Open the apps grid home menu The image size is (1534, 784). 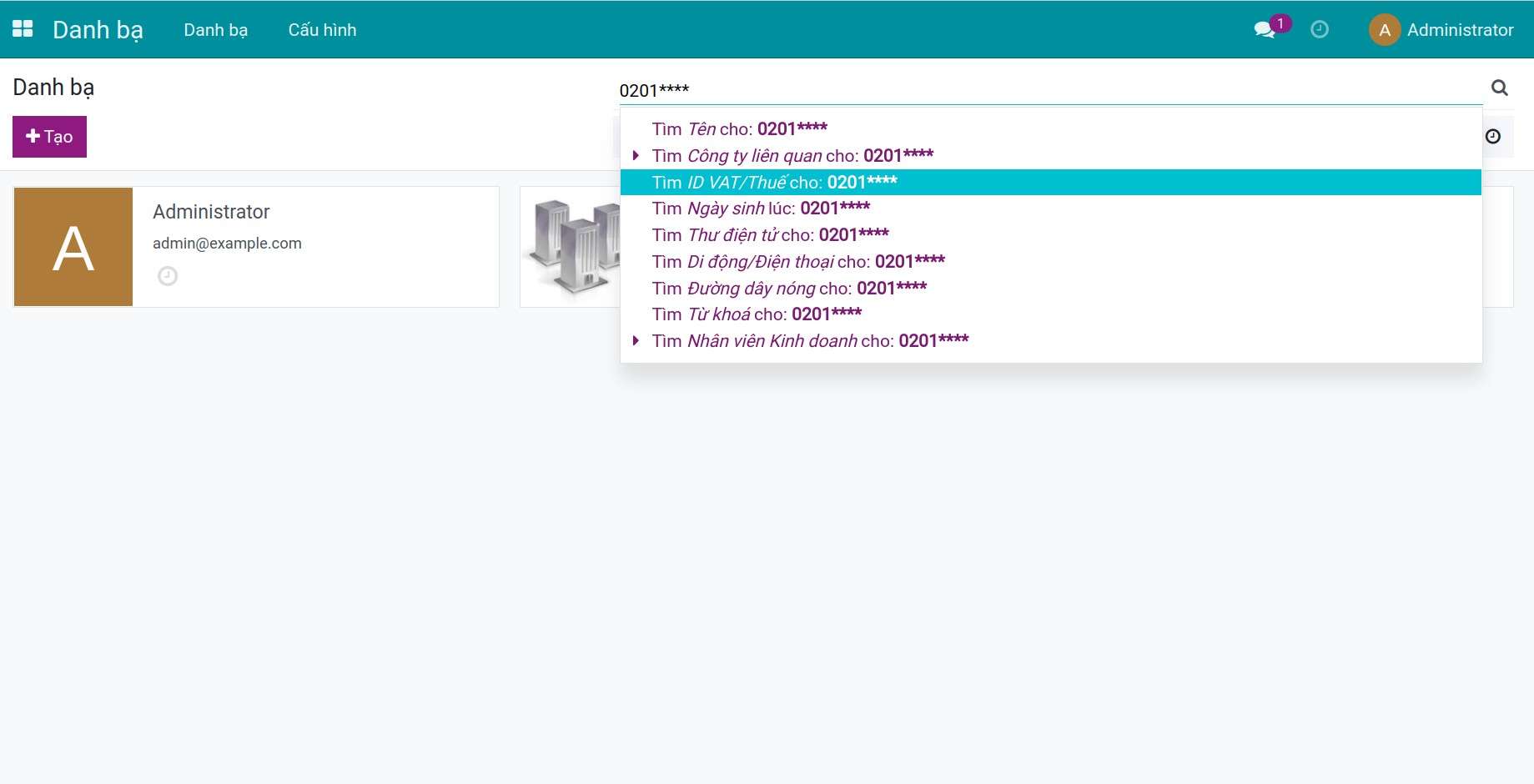pyautogui.click(x=23, y=29)
